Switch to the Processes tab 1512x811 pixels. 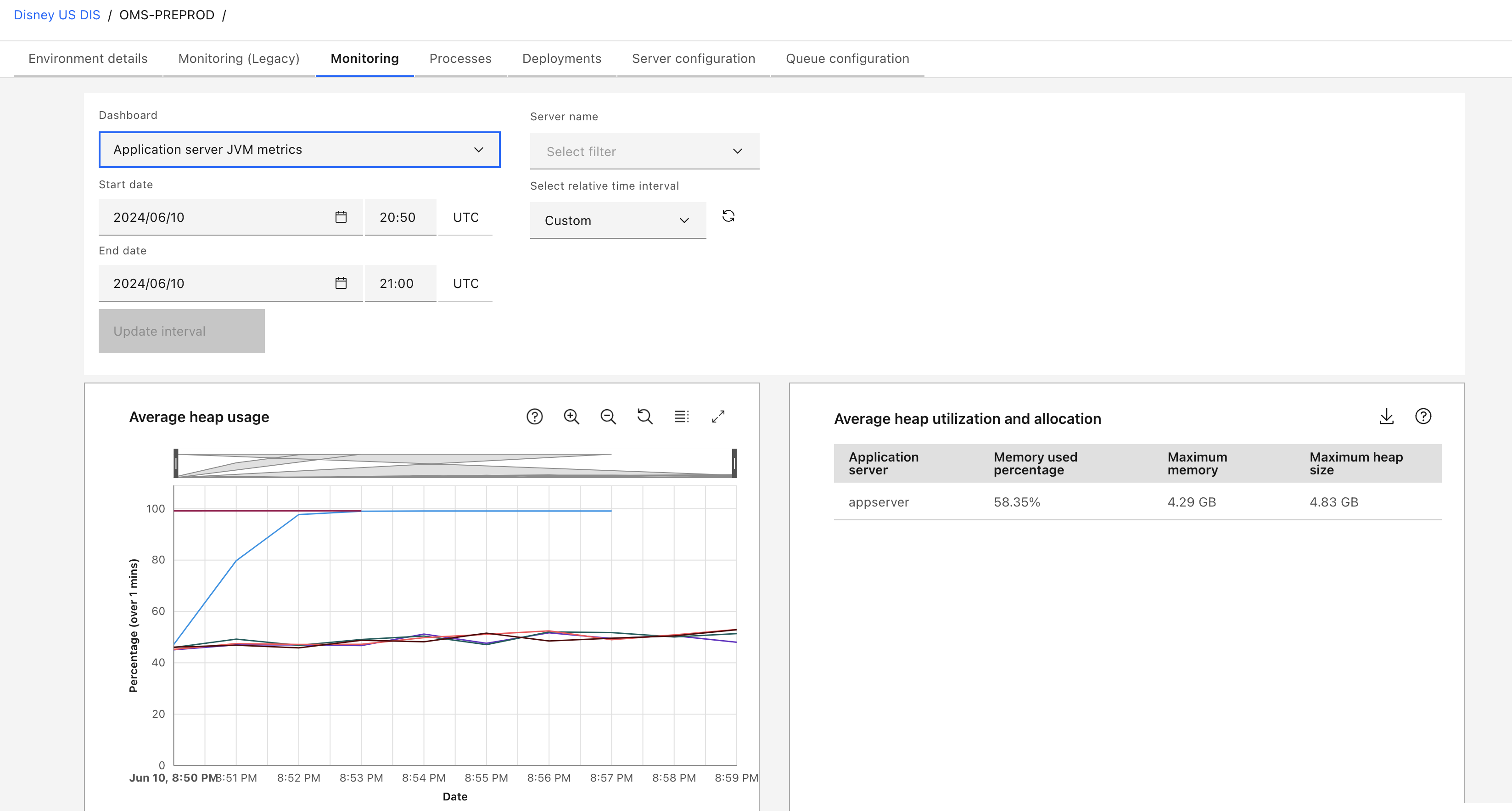[x=460, y=58]
